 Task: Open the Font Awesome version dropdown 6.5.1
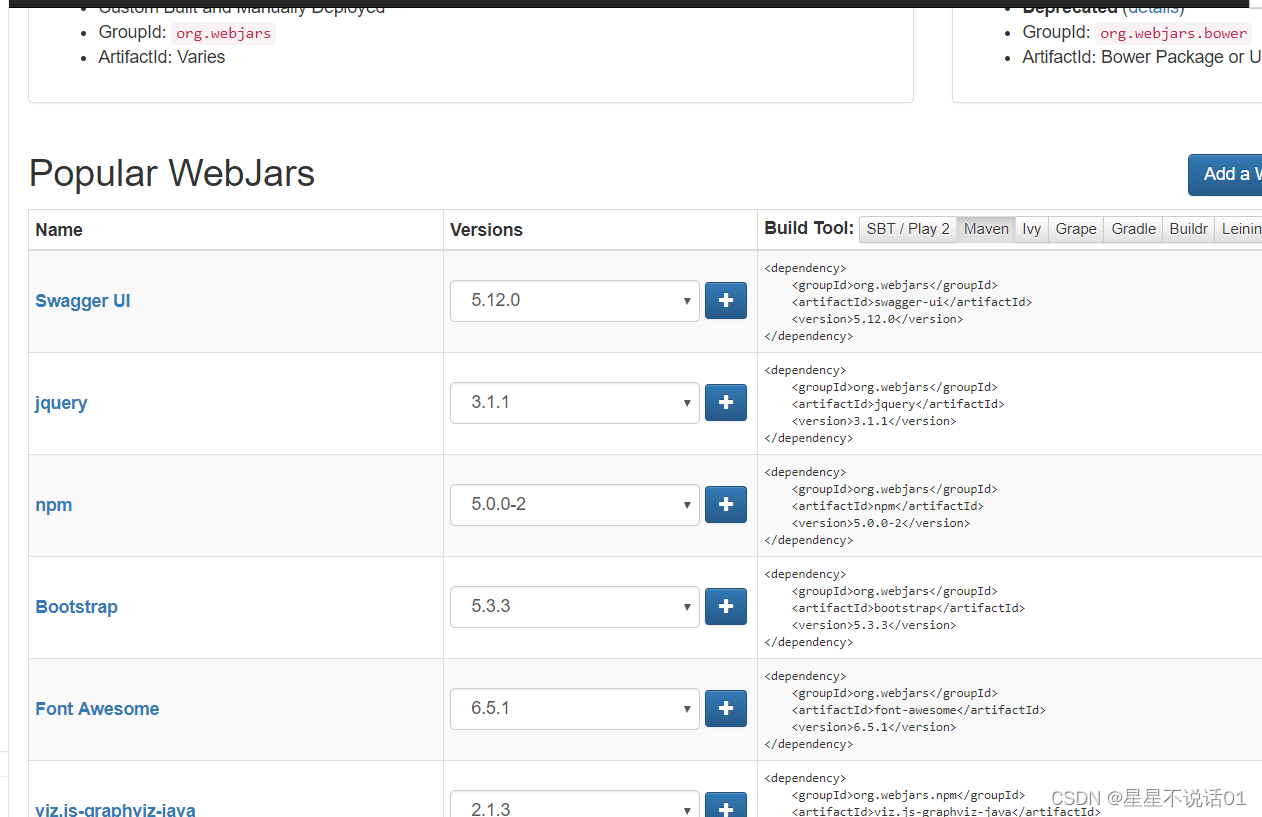coord(575,709)
